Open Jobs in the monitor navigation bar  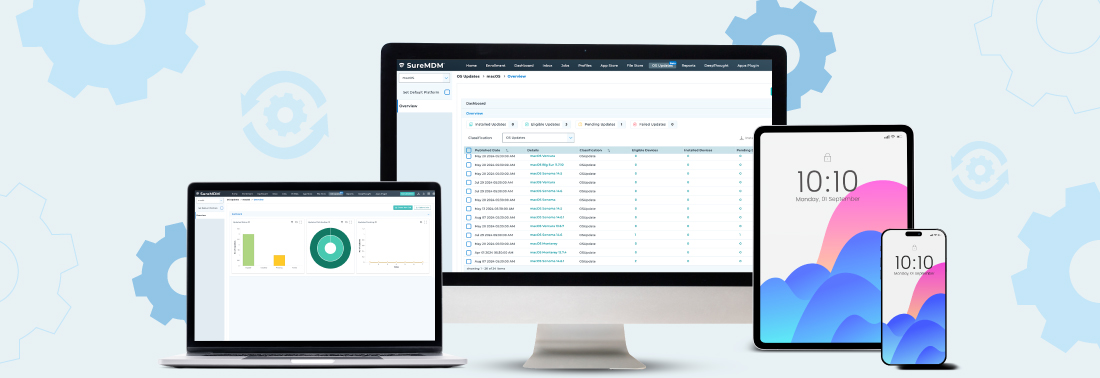[x=565, y=65]
